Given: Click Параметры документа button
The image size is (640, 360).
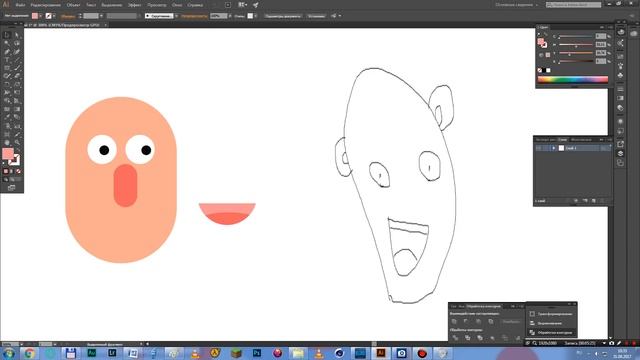Looking at the screenshot, I should point(283,16).
